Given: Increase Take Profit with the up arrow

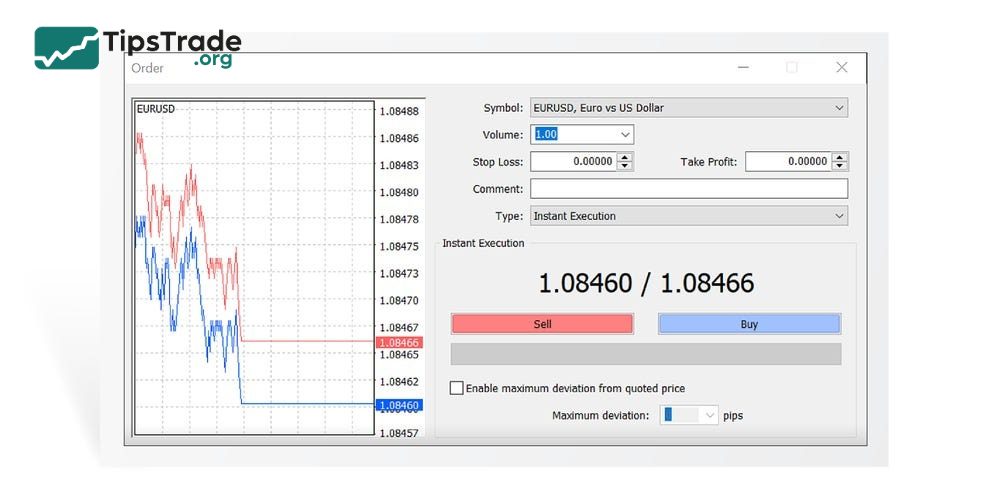Looking at the screenshot, I should coord(840,157).
